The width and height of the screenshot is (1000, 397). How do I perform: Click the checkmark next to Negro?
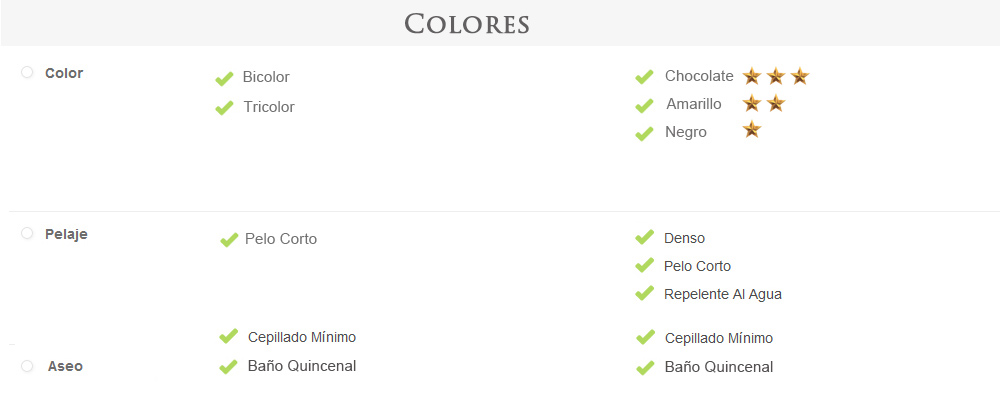(x=644, y=133)
